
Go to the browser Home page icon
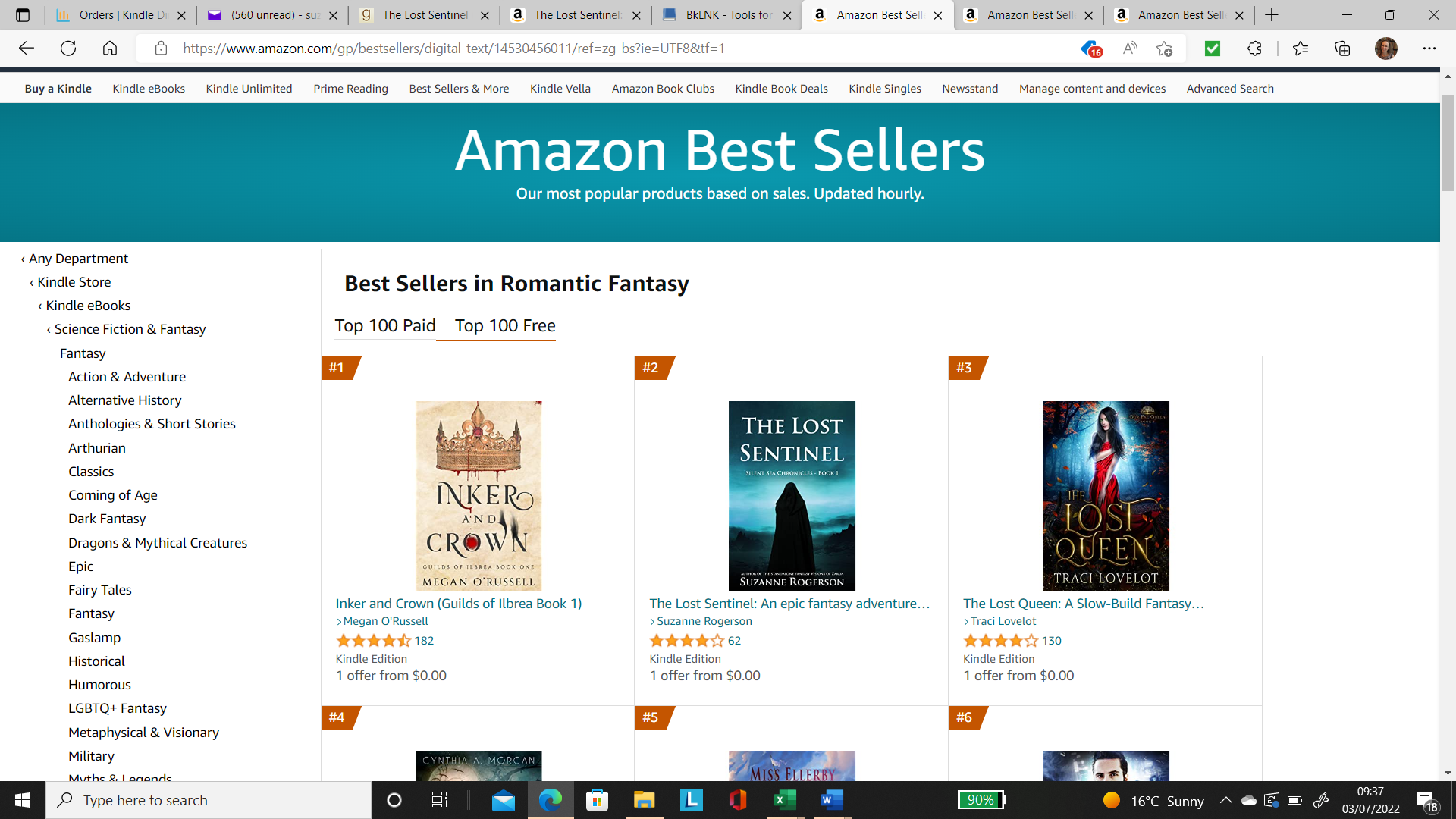pos(110,49)
